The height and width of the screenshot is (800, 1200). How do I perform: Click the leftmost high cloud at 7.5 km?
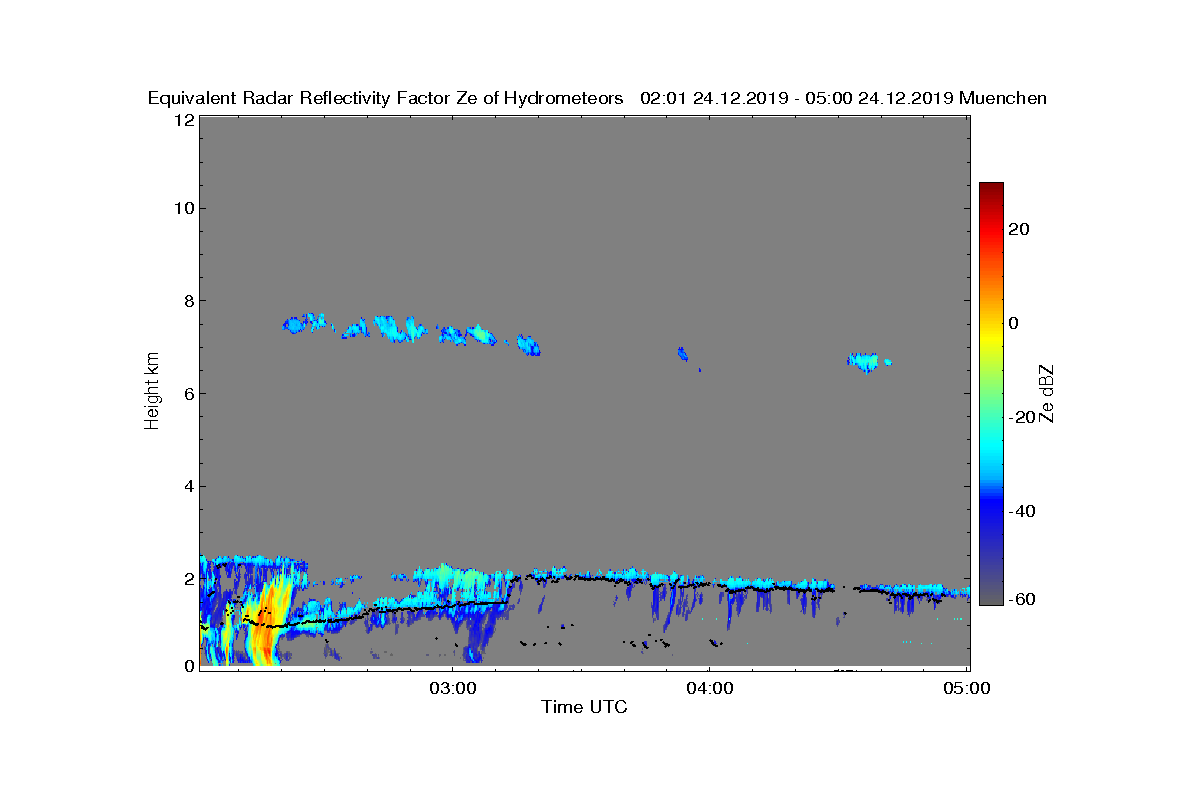306,323
